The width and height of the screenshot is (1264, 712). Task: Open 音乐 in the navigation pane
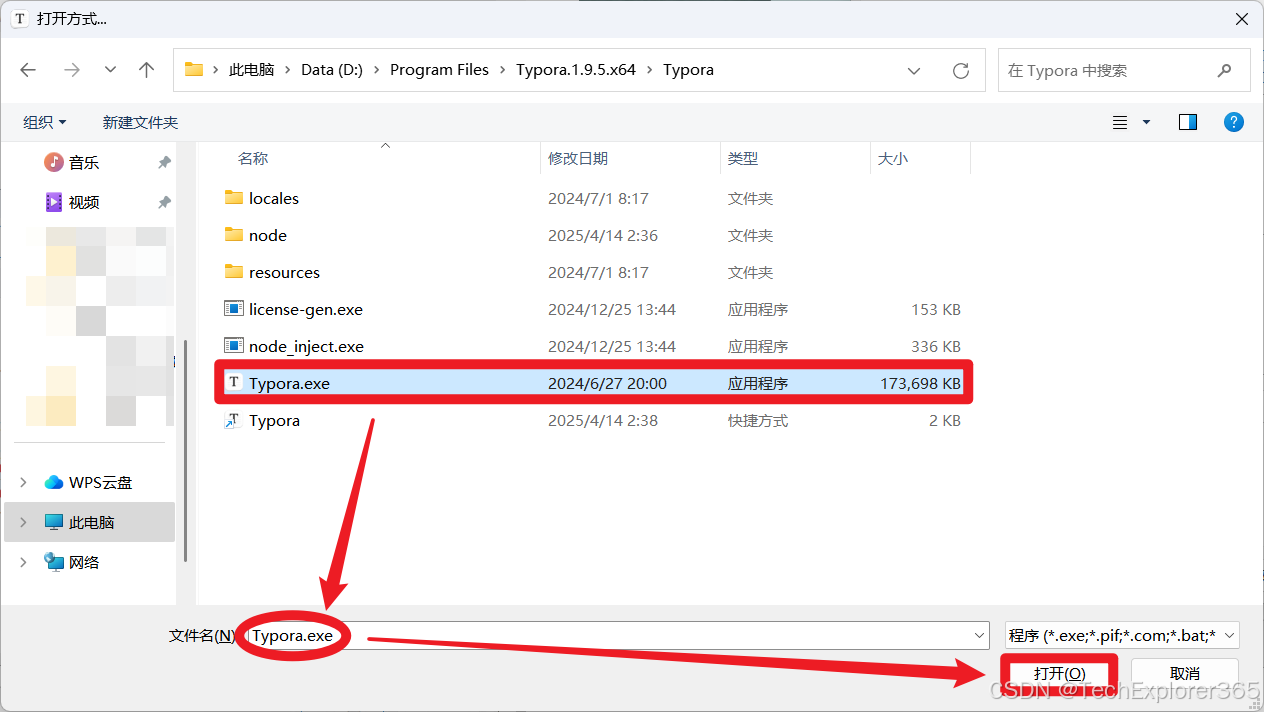pyautogui.click(x=84, y=162)
